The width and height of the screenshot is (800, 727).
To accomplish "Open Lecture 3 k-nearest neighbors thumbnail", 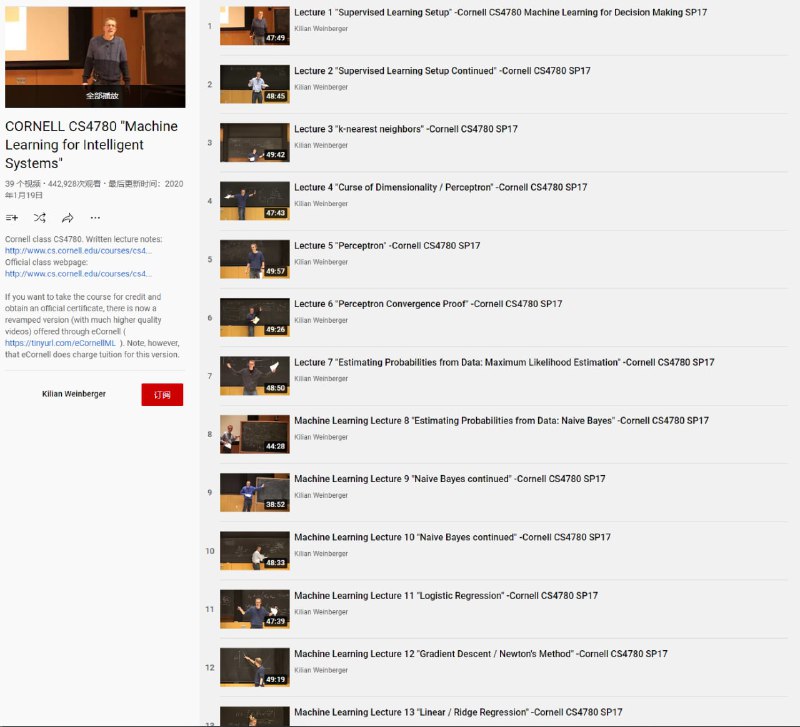I will click(x=254, y=143).
